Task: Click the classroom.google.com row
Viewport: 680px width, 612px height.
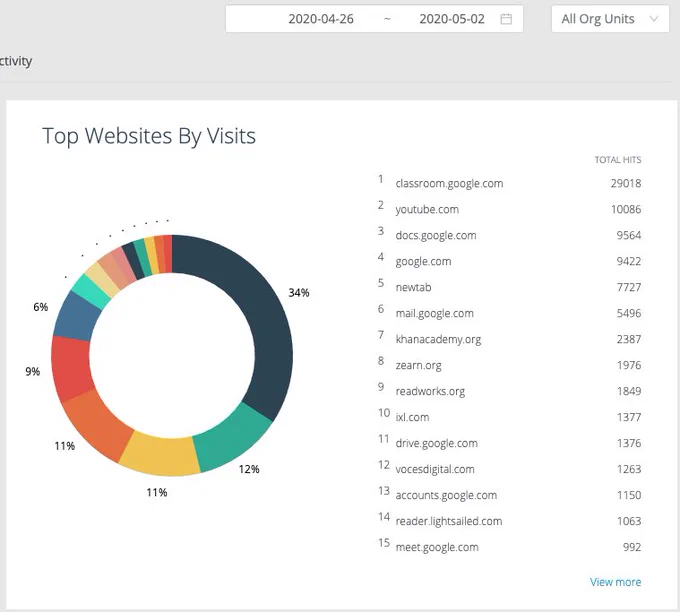Action: click(x=509, y=183)
